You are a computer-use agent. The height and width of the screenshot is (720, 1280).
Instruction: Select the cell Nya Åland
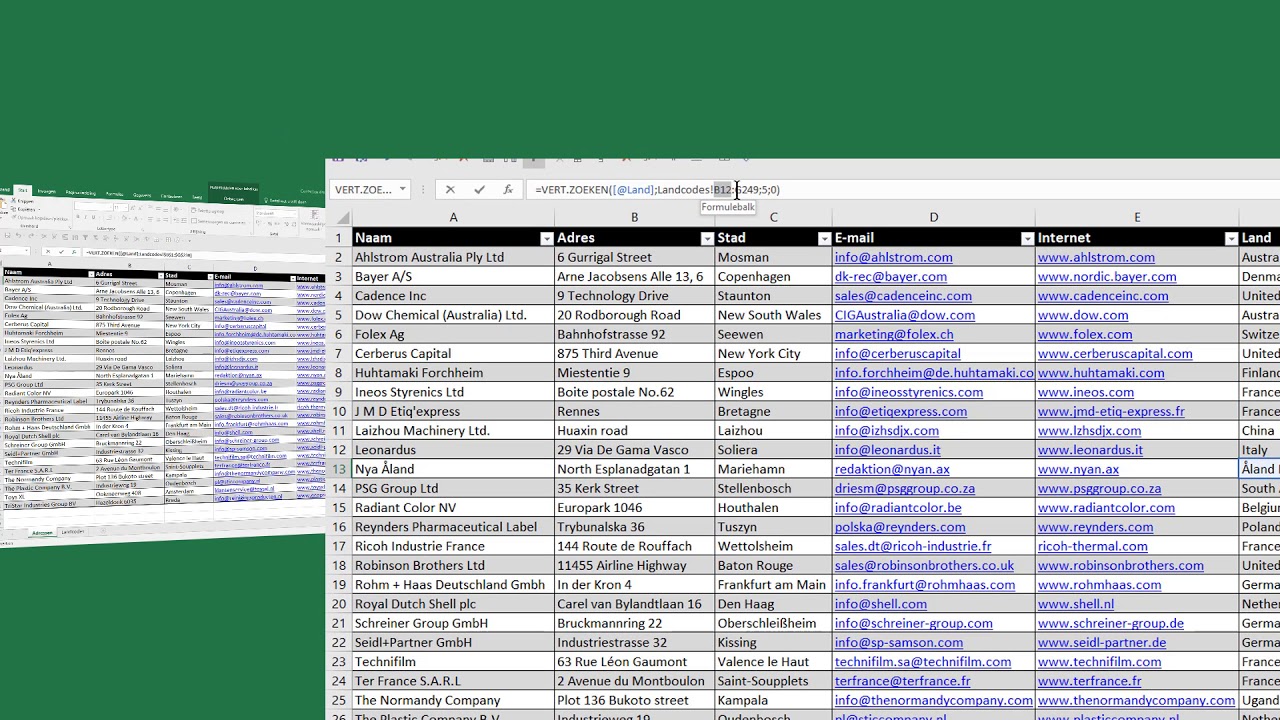(453, 469)
